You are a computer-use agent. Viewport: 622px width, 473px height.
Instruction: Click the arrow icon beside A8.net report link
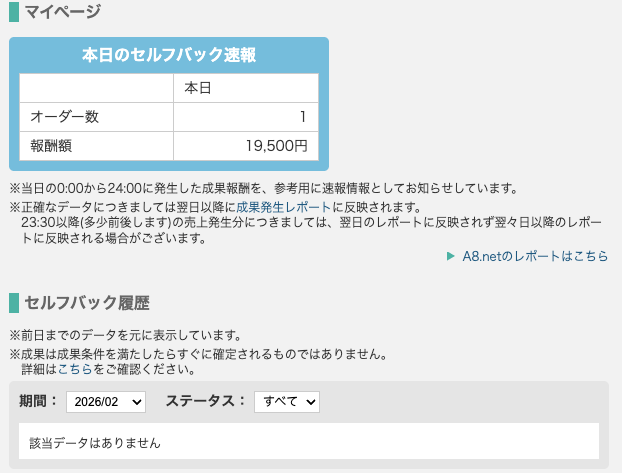pyautogui.click(x=451, y=256)
